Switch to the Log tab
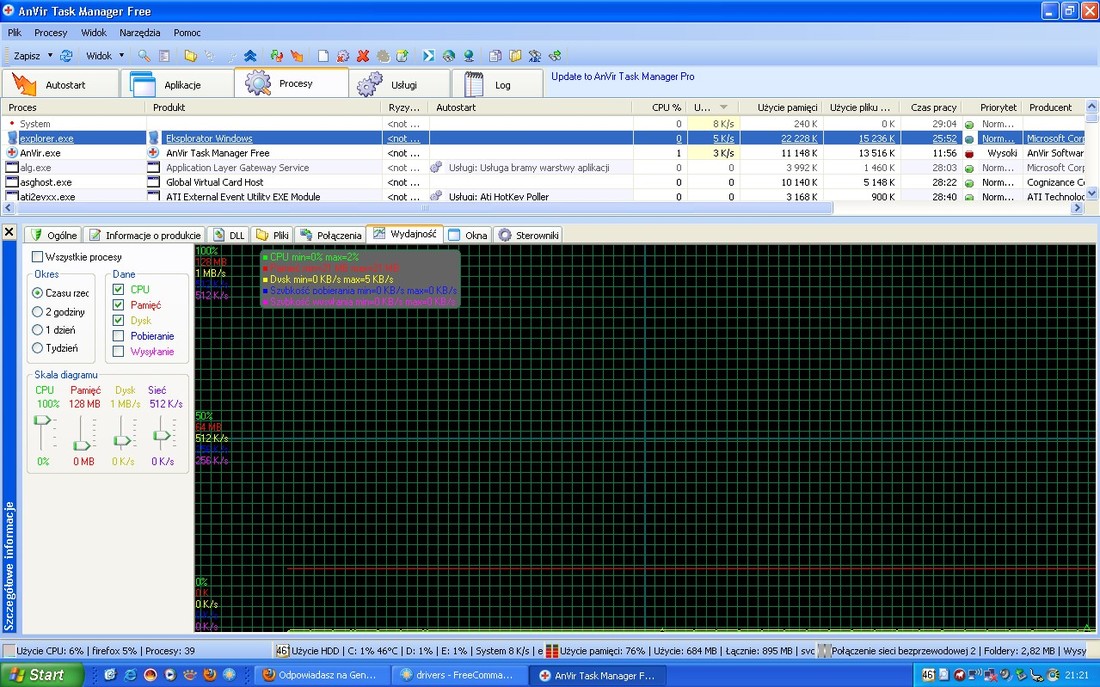 coord(497,84)
